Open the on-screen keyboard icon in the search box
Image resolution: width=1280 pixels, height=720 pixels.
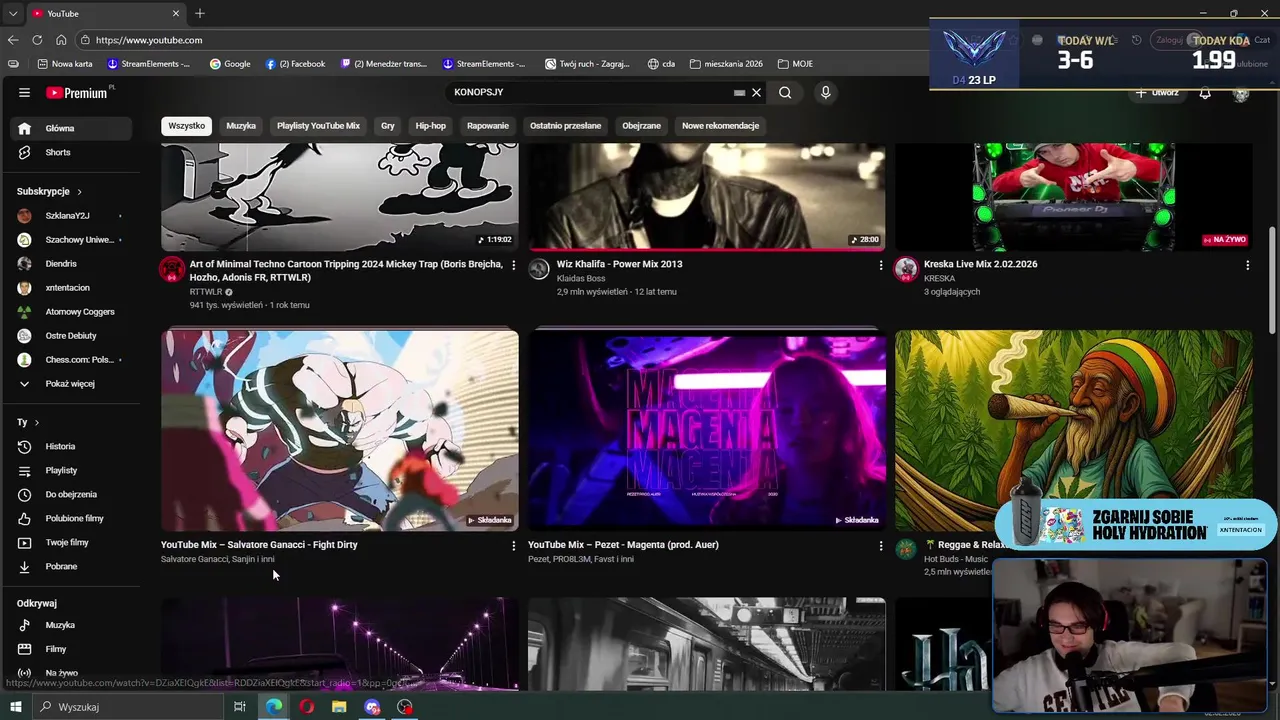(739, 92)
